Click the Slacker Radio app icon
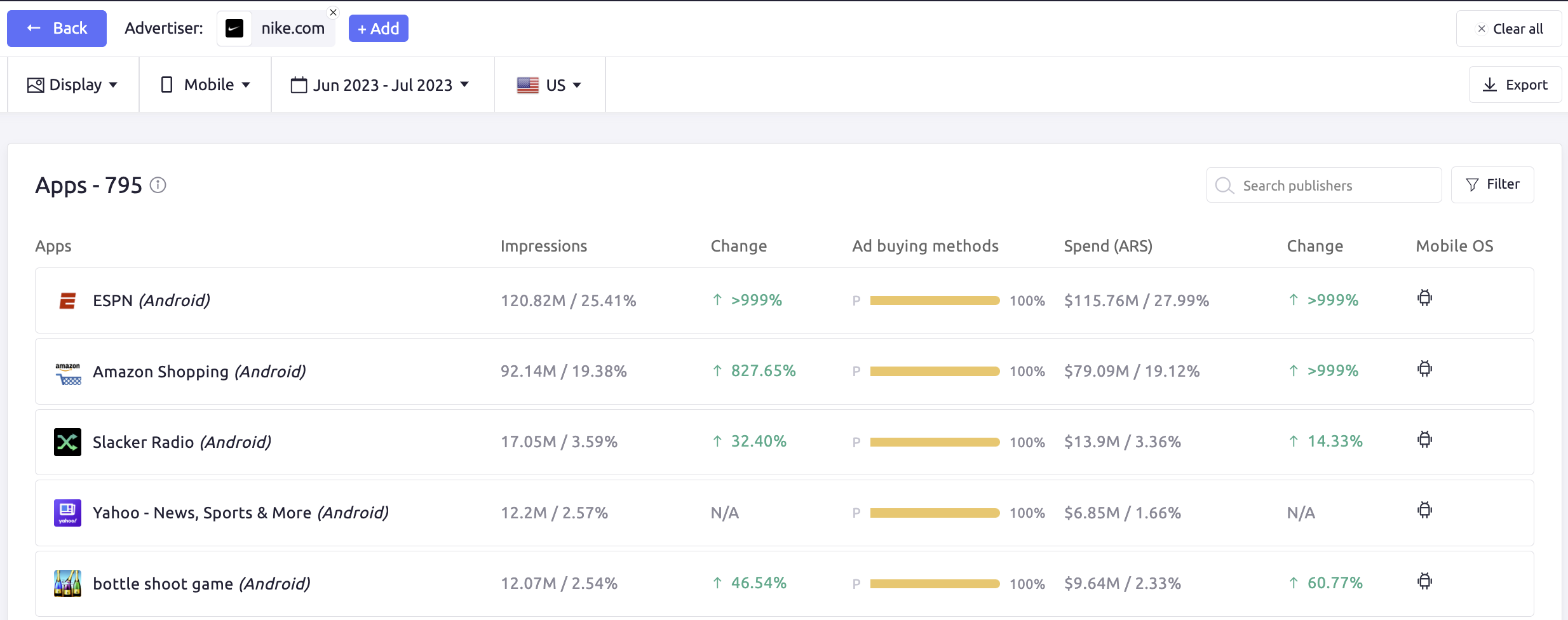This screenshot has width=1568, height=620. [x=67, y=442]
